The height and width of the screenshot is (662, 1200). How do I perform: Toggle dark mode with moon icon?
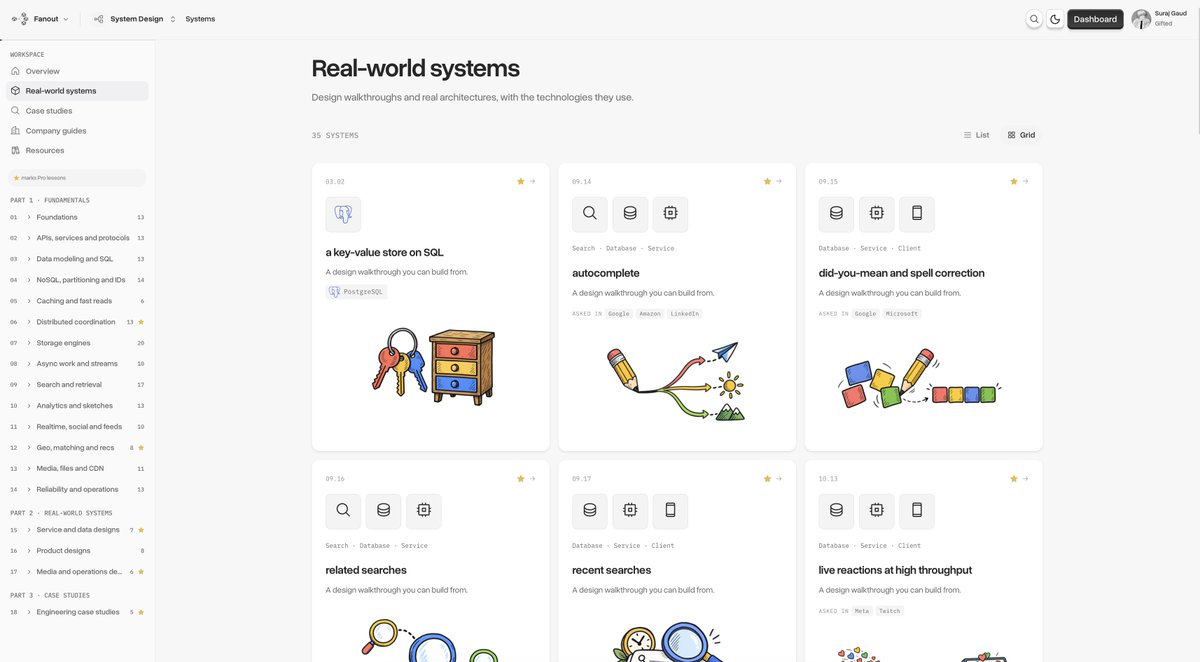click(x=1055, y=19)
